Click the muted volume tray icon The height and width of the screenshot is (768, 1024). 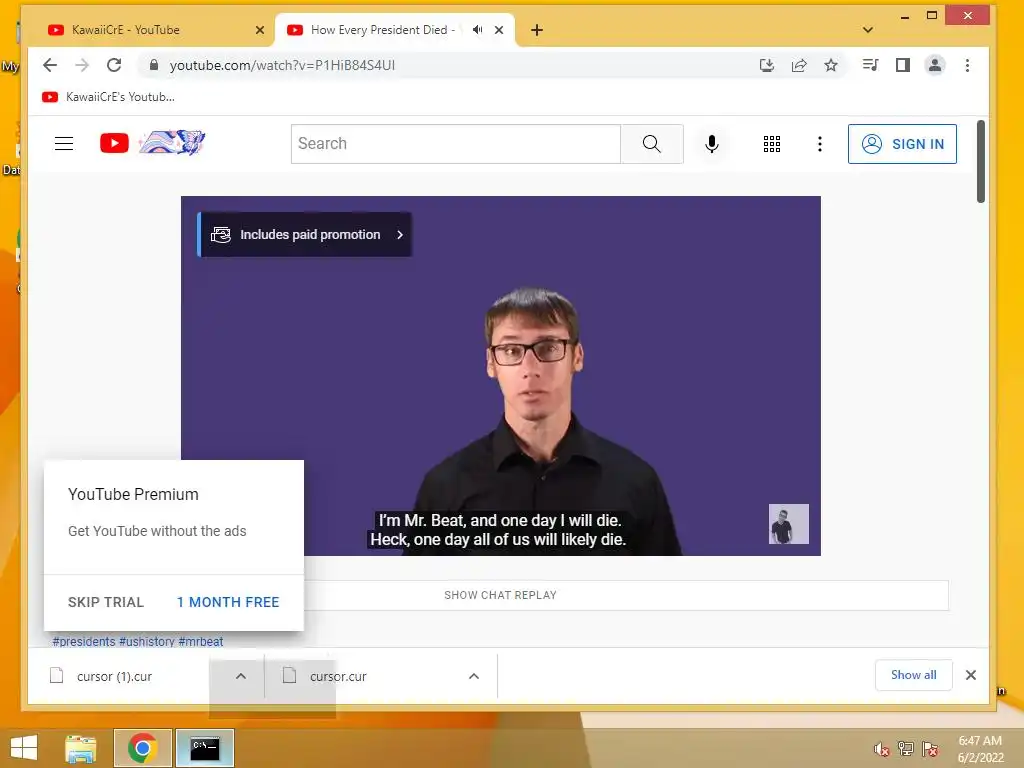click(x=882, y=749)
